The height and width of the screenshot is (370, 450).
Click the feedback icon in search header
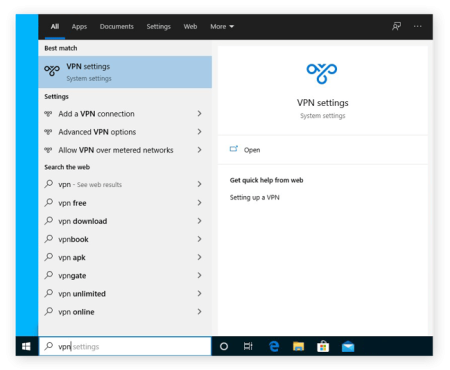tap(396, 26)
